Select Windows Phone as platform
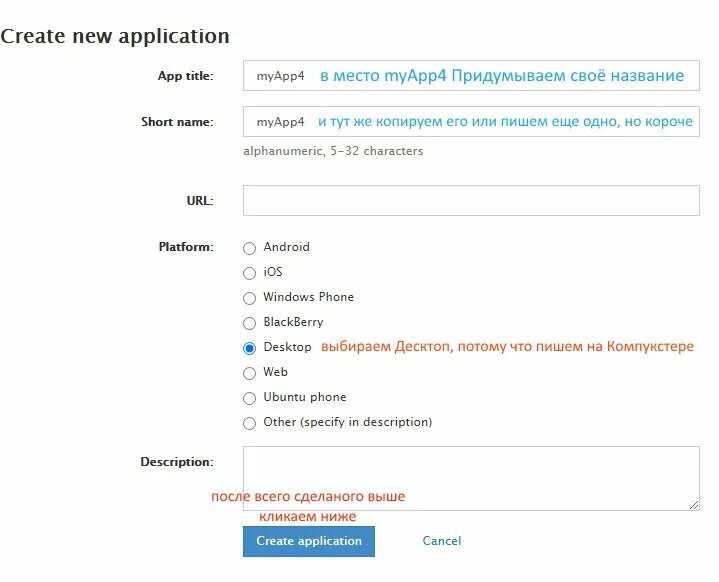Viewport: 719px width, 582px height. pyautogui.click(x=250, y=298)
